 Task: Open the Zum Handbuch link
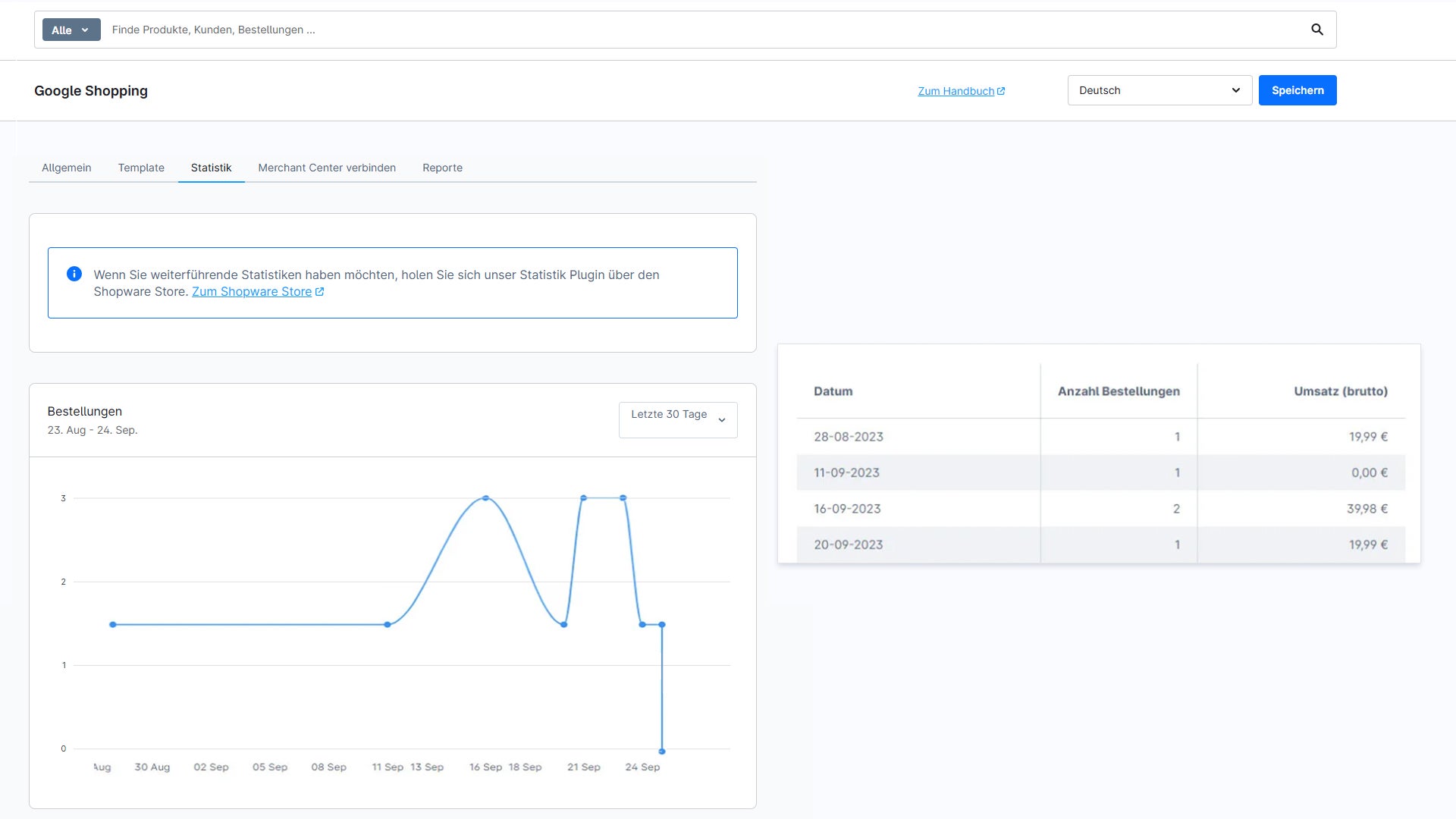pos(956,91)
